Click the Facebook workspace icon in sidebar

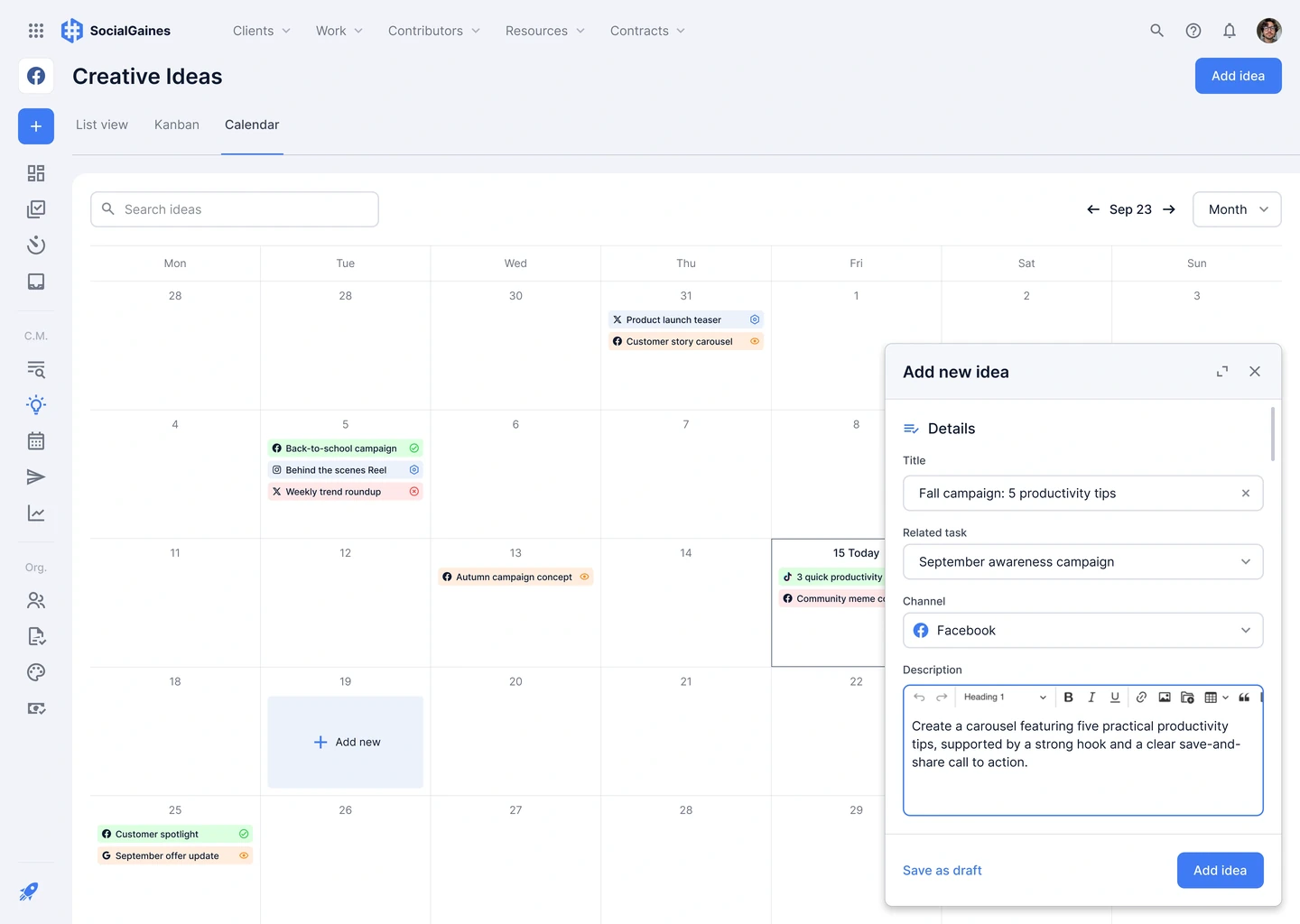pos(36,76)
